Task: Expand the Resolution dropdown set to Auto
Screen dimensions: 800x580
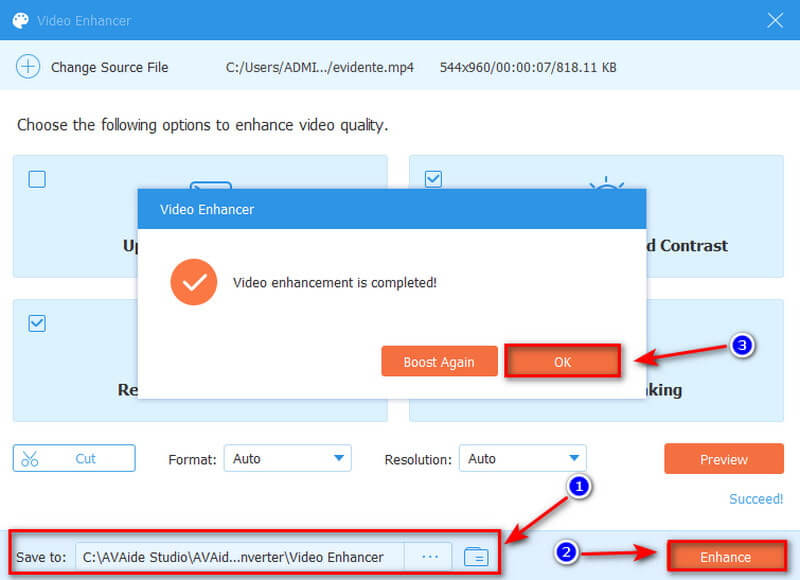Action: tap(522, 458)
